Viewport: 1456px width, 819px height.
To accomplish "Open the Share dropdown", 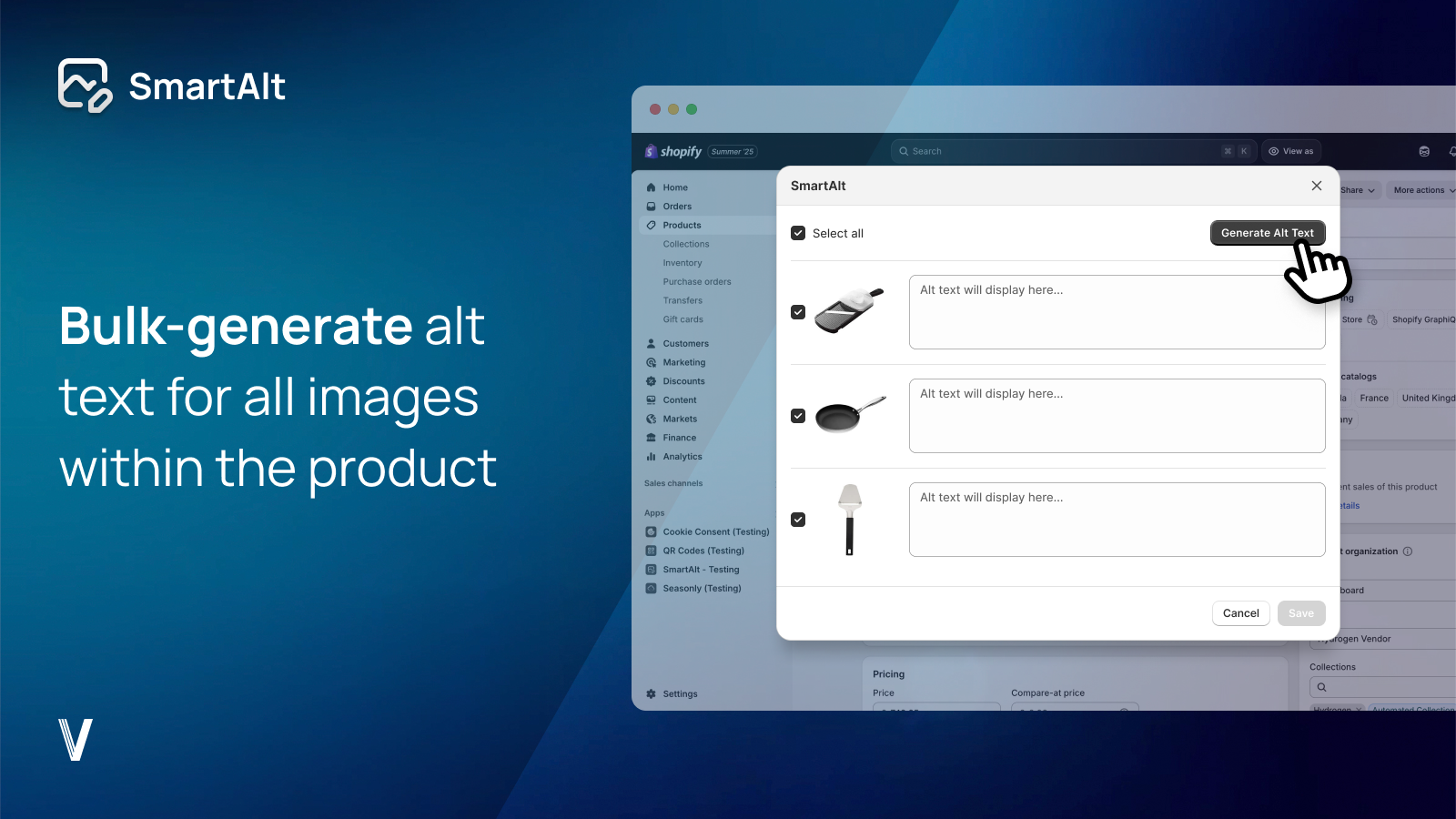I will (1358, 190).
